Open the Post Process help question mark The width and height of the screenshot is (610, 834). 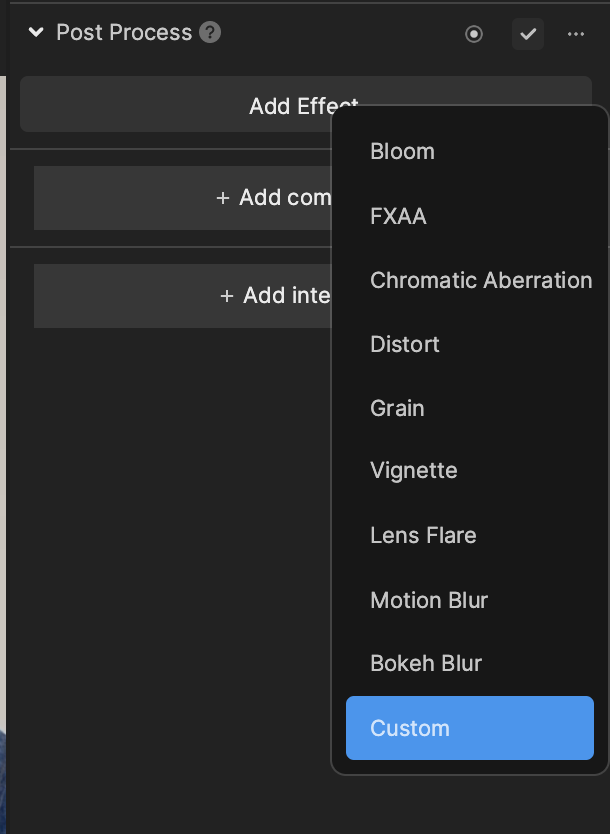click(x=210, y=32)
